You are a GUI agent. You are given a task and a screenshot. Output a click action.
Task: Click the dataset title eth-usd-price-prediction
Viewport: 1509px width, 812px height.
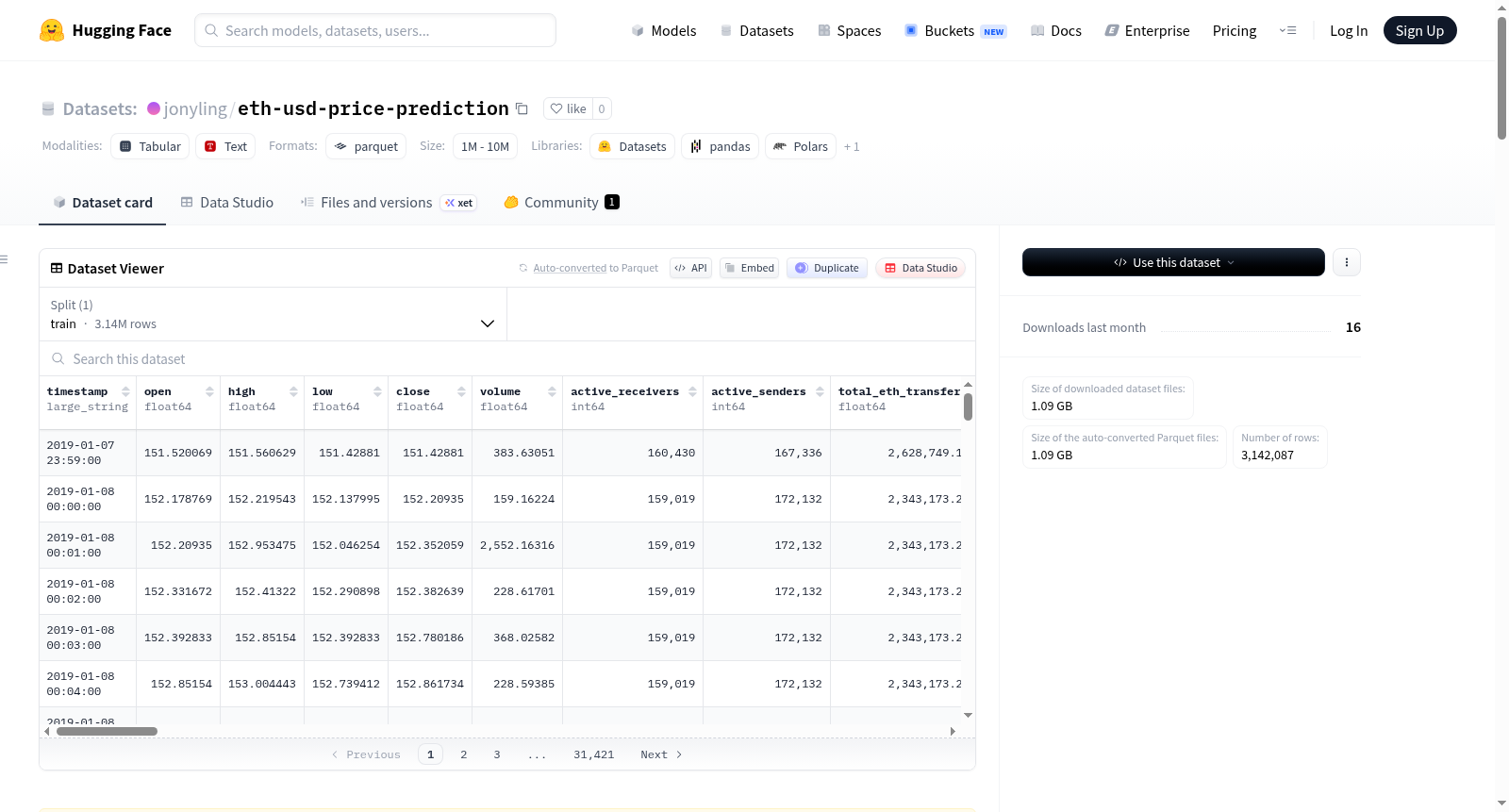click(373, 108)
